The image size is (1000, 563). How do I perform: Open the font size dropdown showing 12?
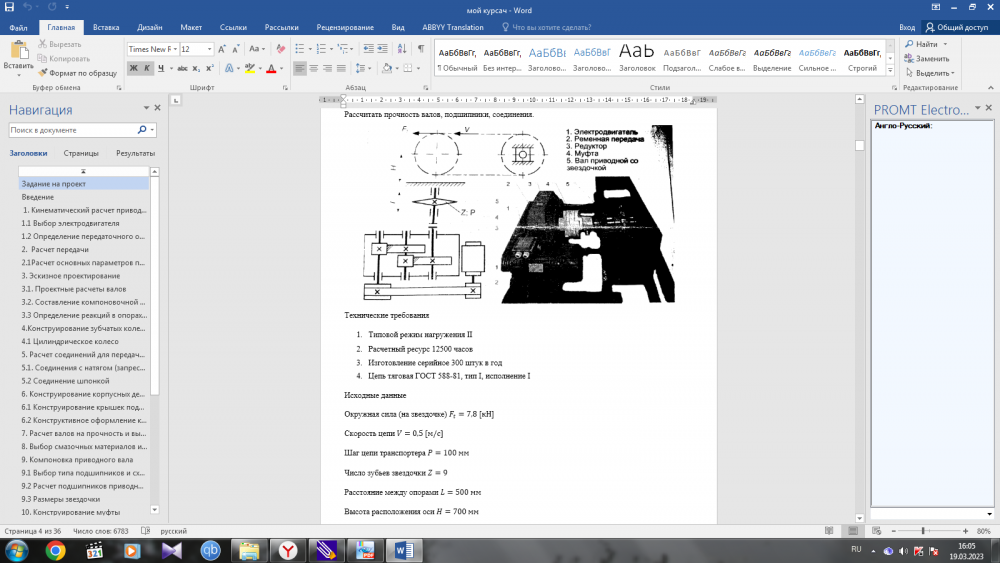(209, 49)
